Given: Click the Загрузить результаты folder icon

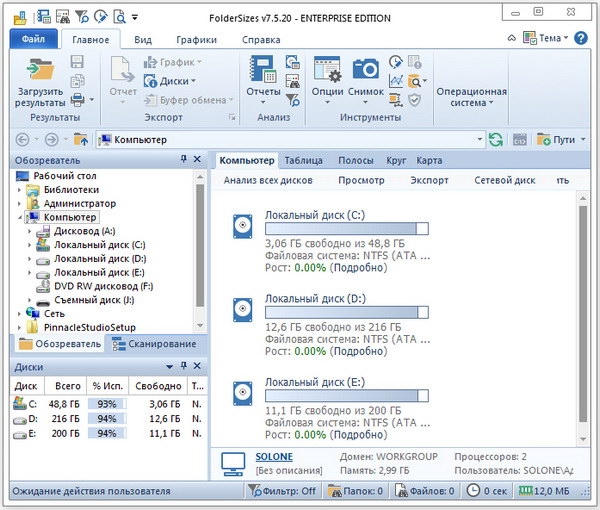Looking at the screenshot, I should click(40, 71).
